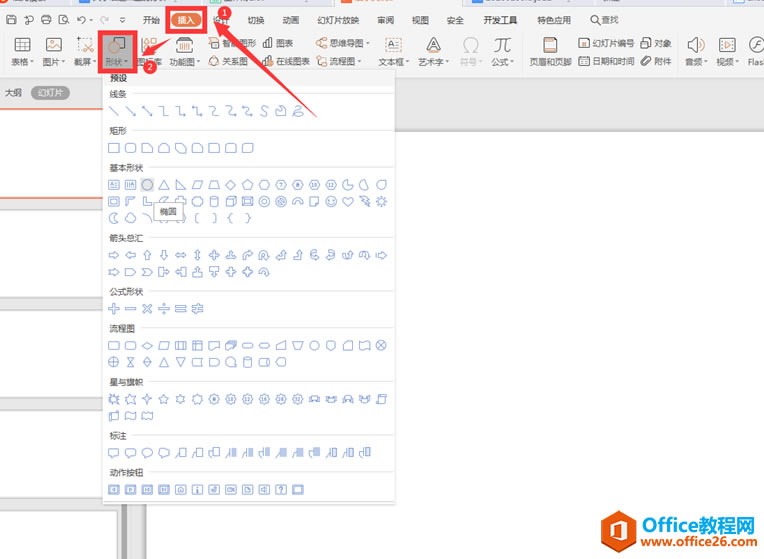Switch to the 切换 transitions tab

click(x=256, y=20)
